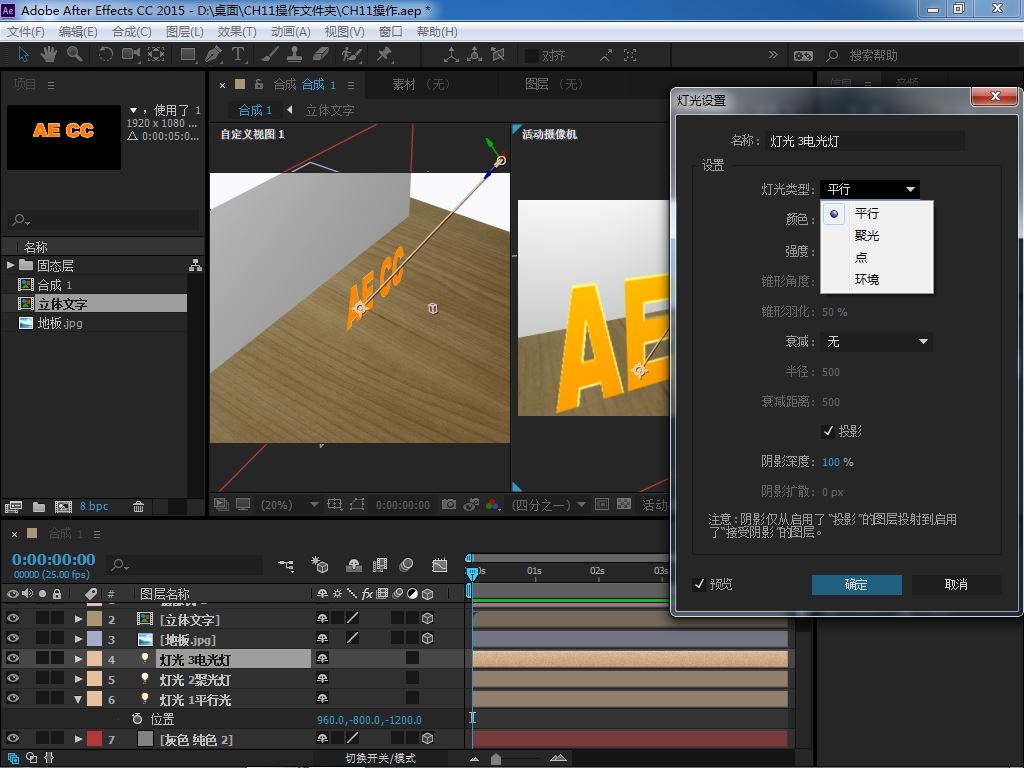Click the stopwatch next to 位置 property
This screenshot has width=1024, height=768.
[137, 719]
